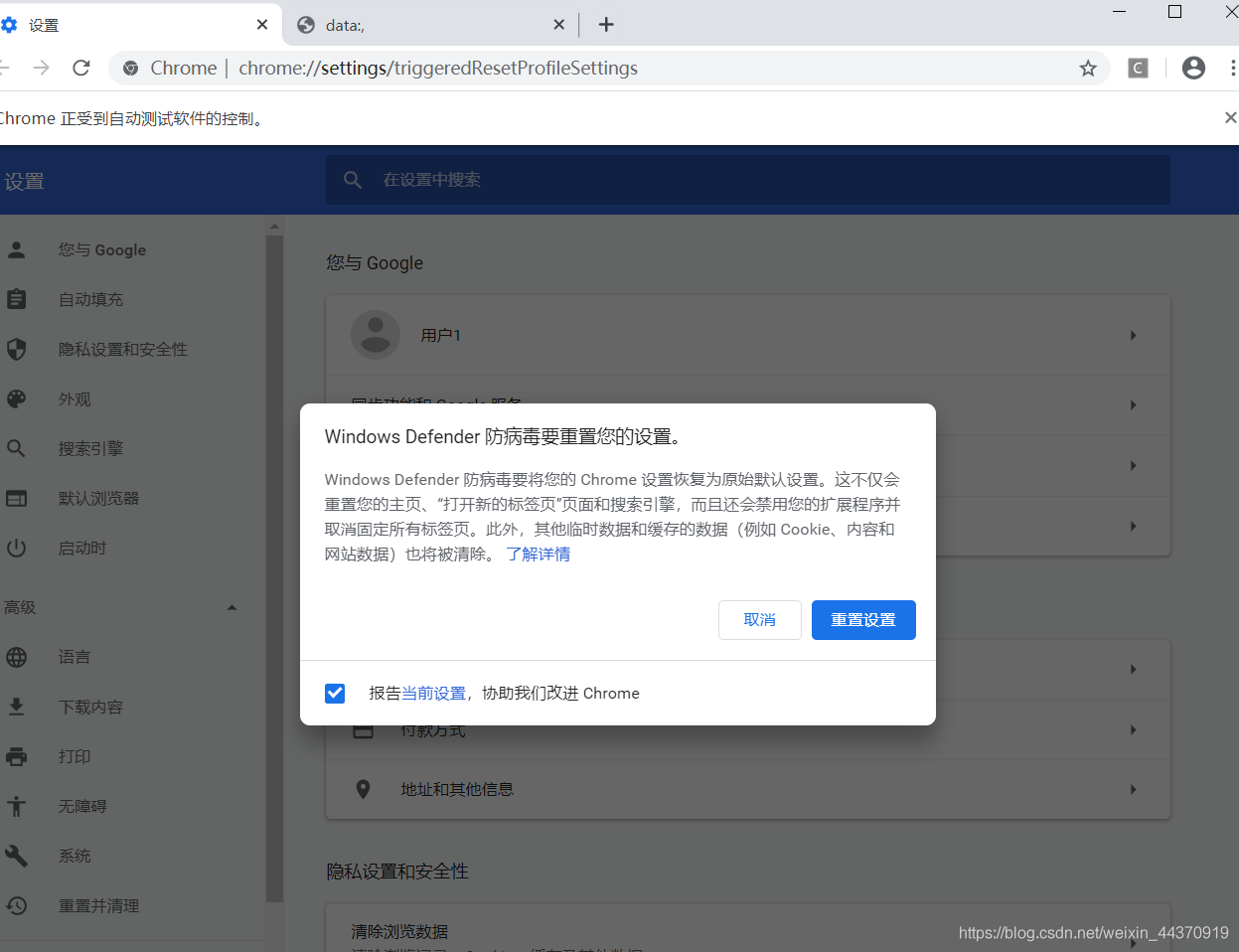
Task: Click the 用户1 profile avatar
Action: (376, 335)
